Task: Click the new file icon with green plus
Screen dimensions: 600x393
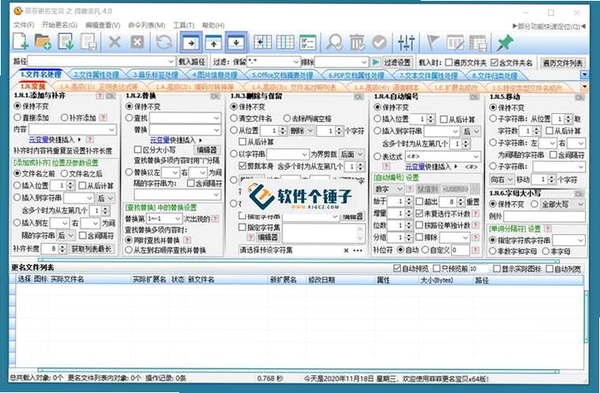Action: (21, 42)
